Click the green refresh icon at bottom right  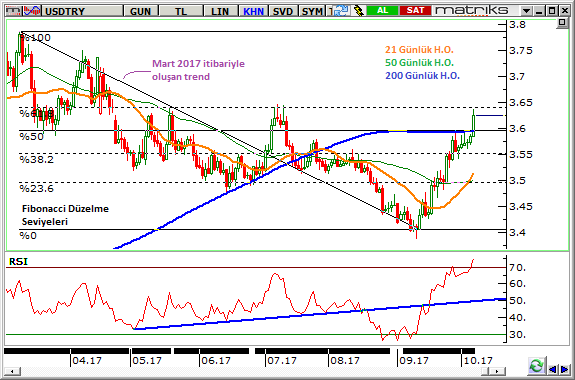point(536,366)
